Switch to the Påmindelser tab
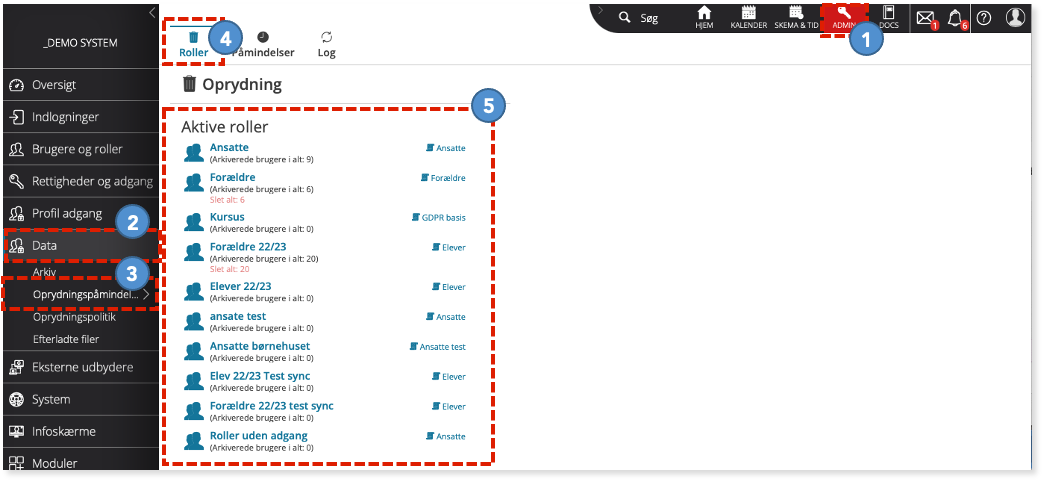 click(263, 45)
